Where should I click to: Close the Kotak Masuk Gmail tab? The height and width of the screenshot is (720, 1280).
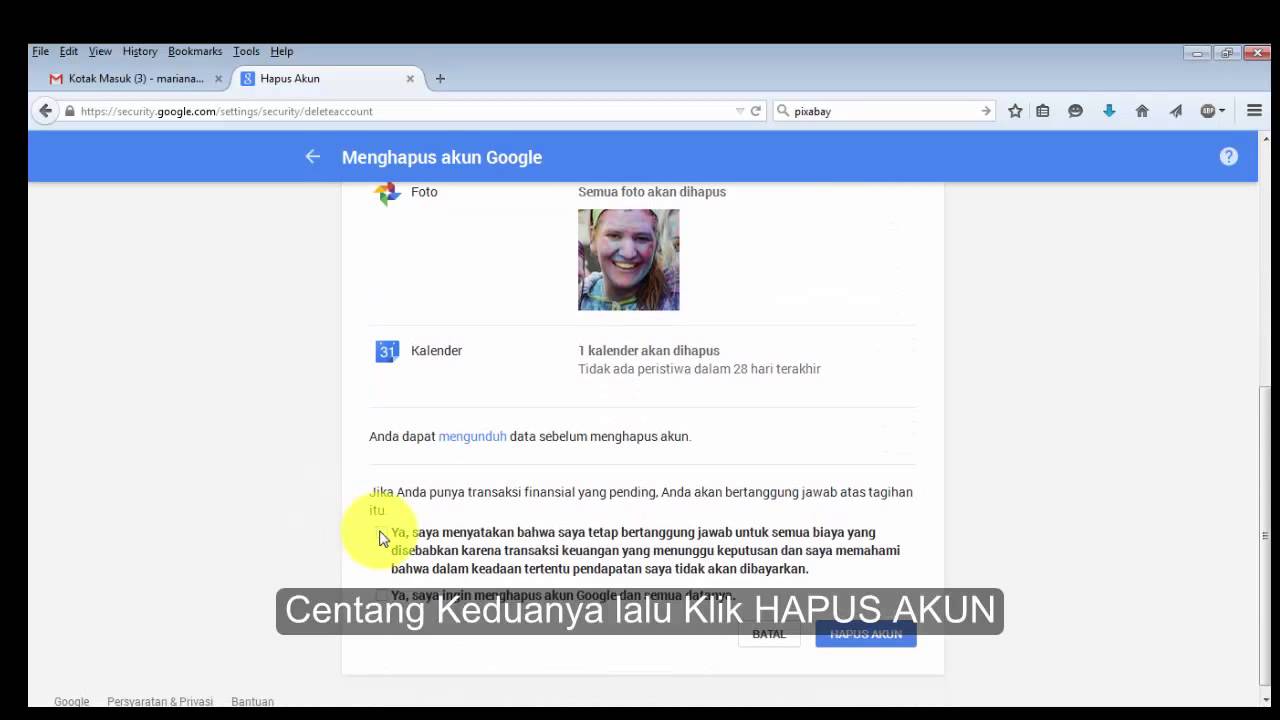218,78
